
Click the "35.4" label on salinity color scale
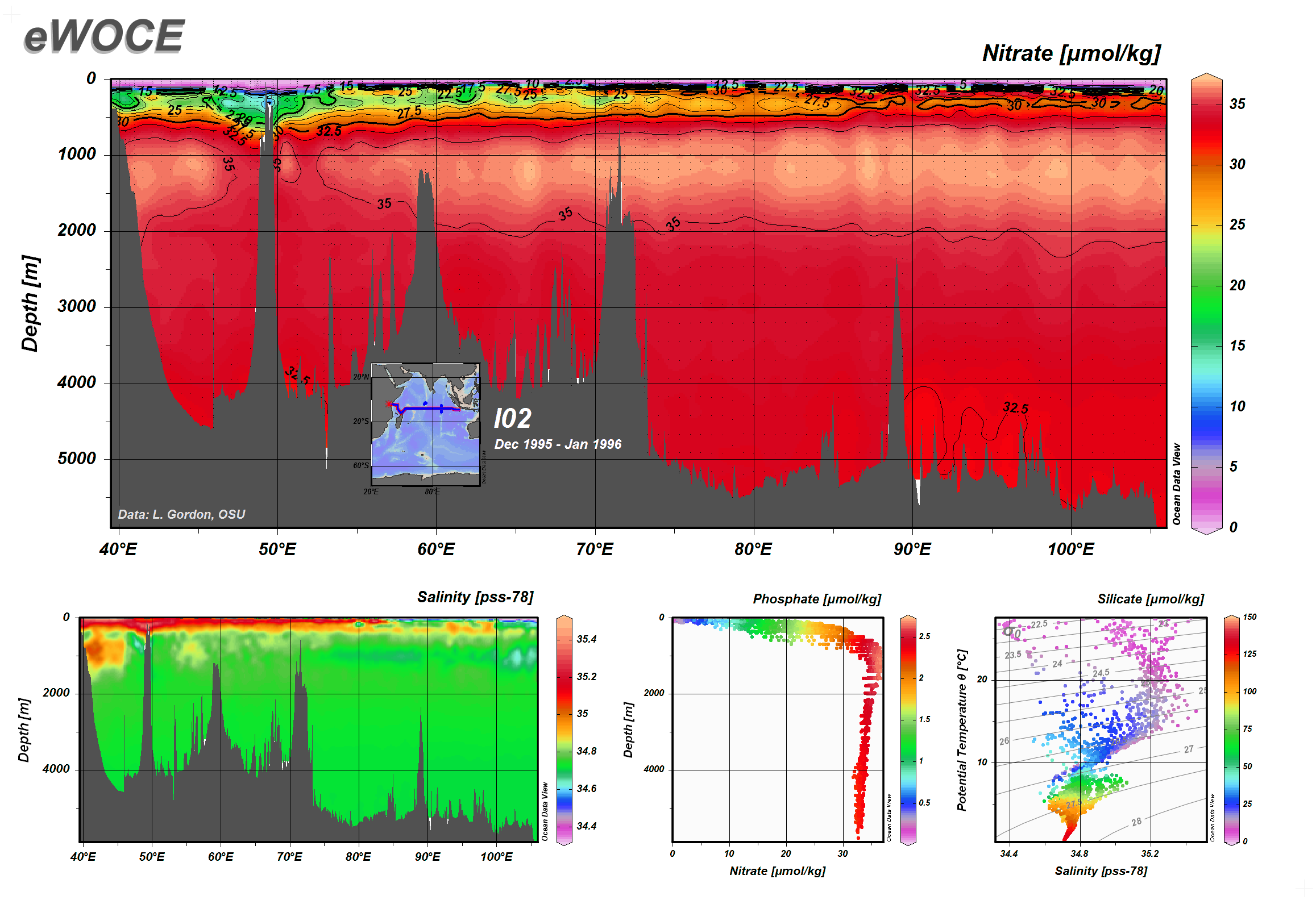pyautogui.click(x=587, y=639)
